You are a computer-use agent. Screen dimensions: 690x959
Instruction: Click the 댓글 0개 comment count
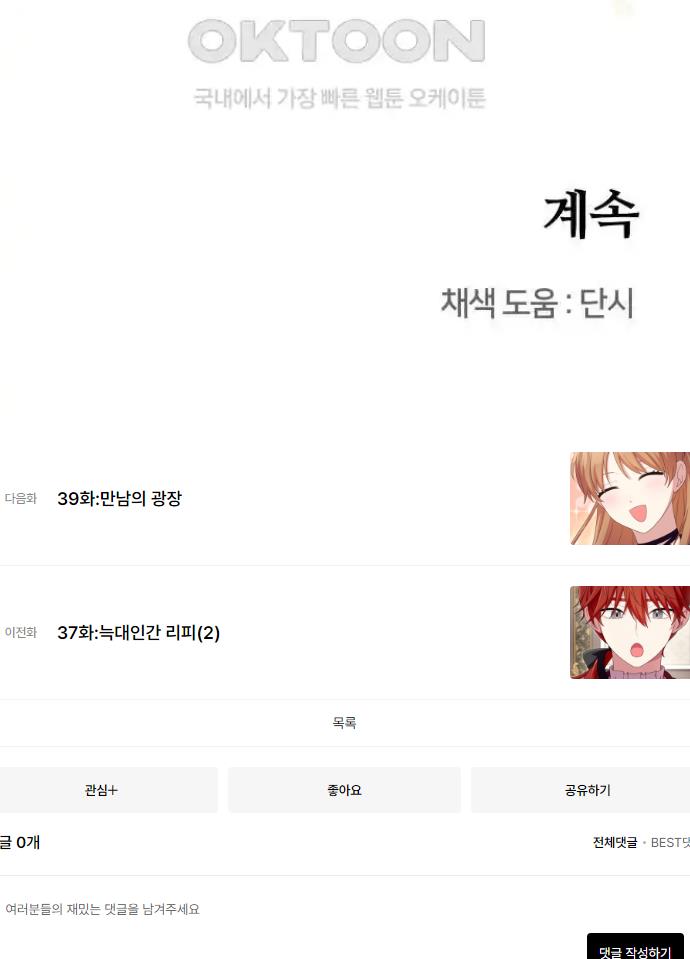click(20, 843)
